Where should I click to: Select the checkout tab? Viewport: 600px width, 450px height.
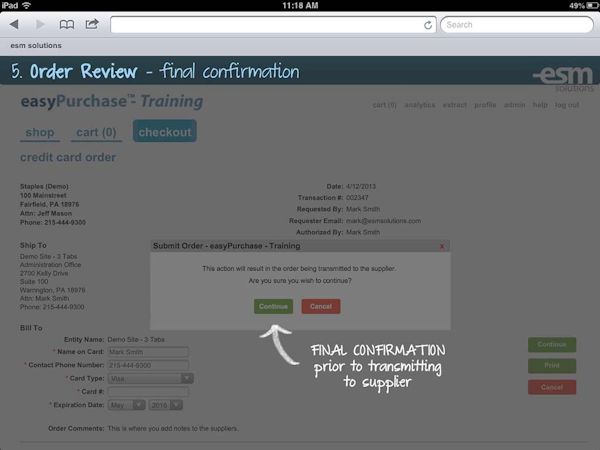point(165,131)
